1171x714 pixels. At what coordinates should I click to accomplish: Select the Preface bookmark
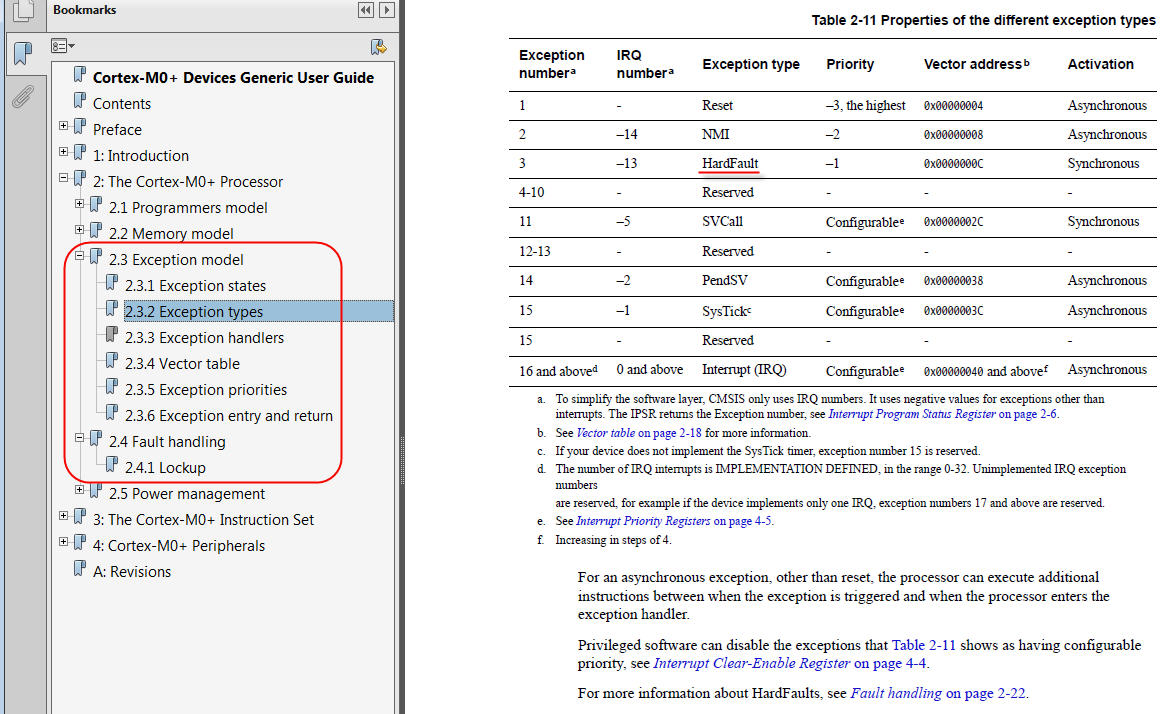[x=117, y=130]
